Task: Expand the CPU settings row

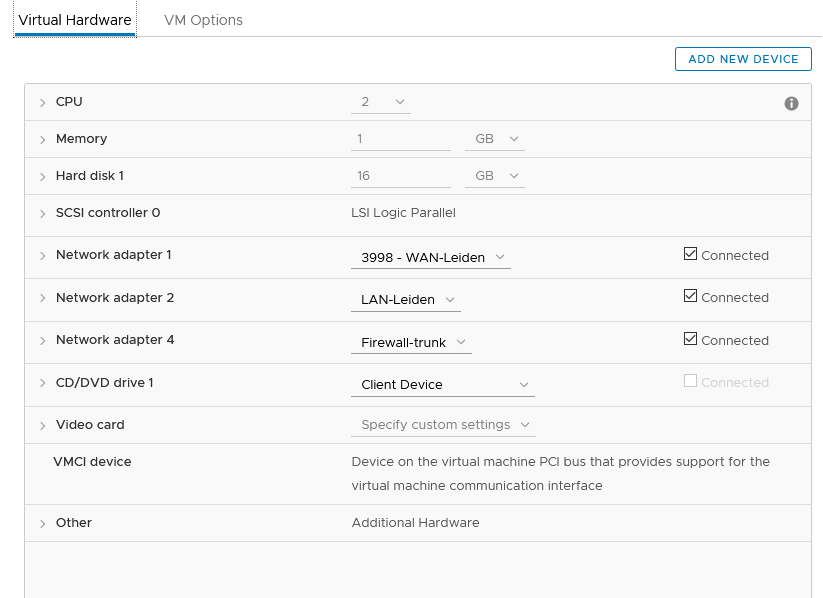Action: pos(43,103)
